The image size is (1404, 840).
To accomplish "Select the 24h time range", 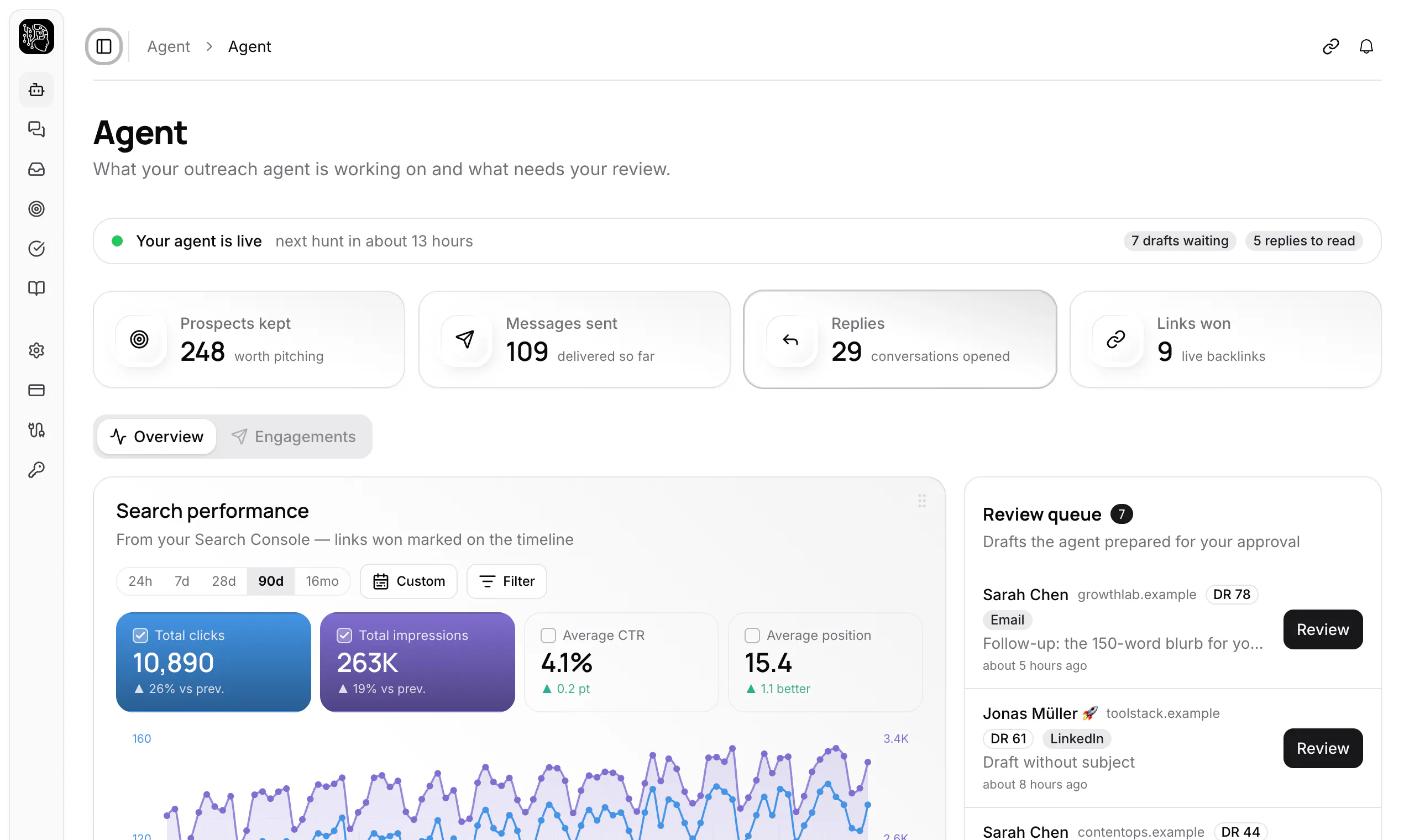I will pyautogui.click(x=140, y=581).
